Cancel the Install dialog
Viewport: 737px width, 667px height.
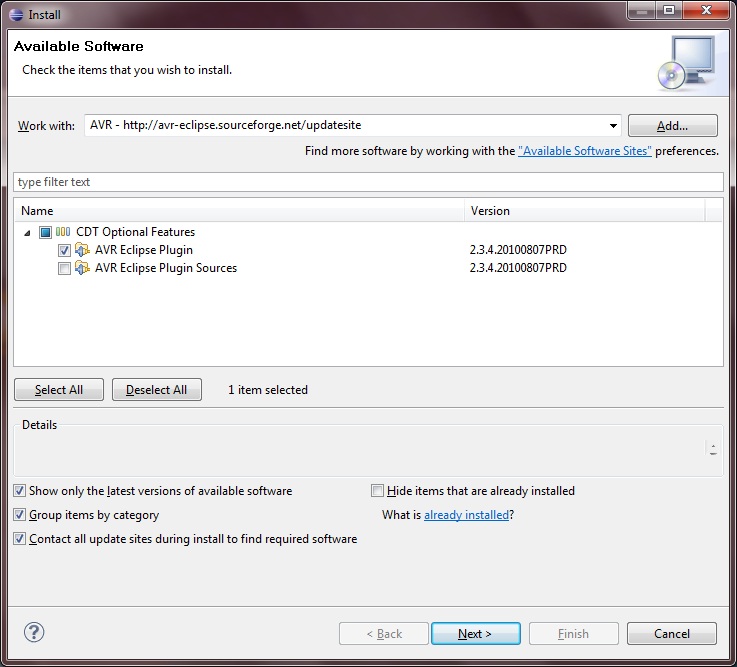[672, 634]
